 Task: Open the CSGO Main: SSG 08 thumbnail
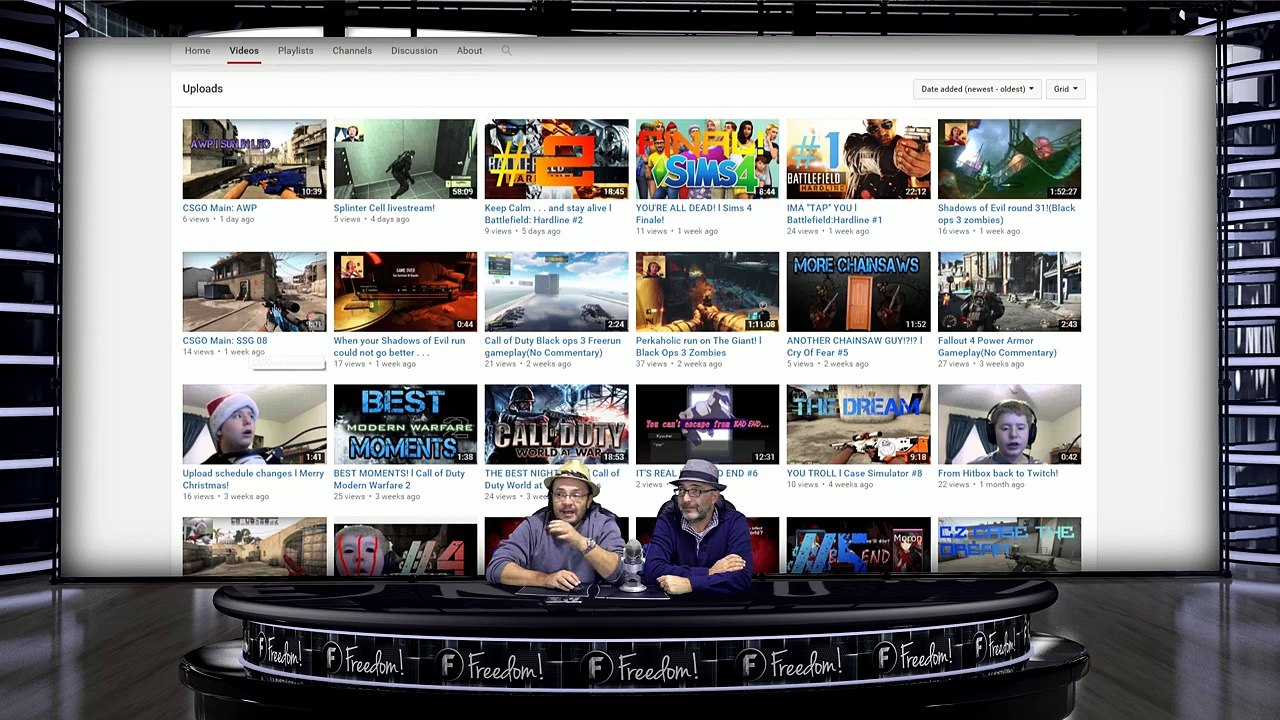[x=254, y=292]
